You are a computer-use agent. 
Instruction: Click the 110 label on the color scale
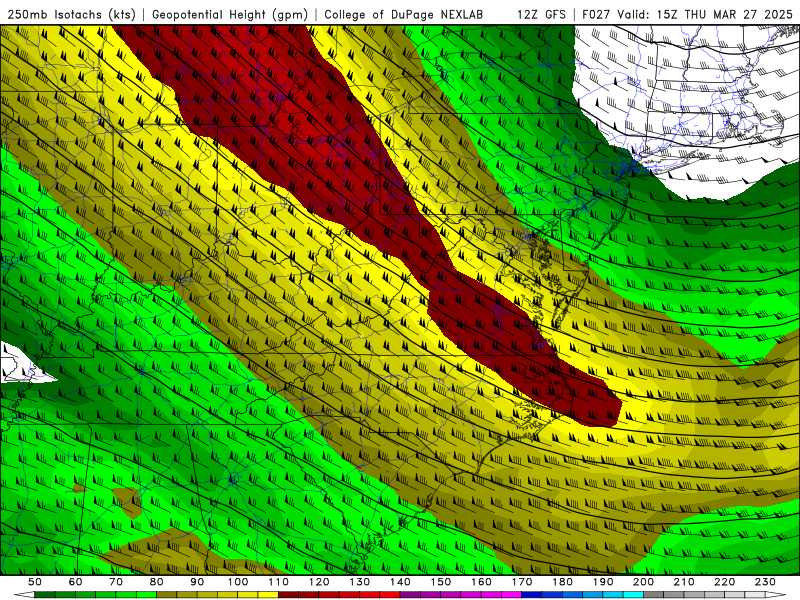click(x=279, y=582)
